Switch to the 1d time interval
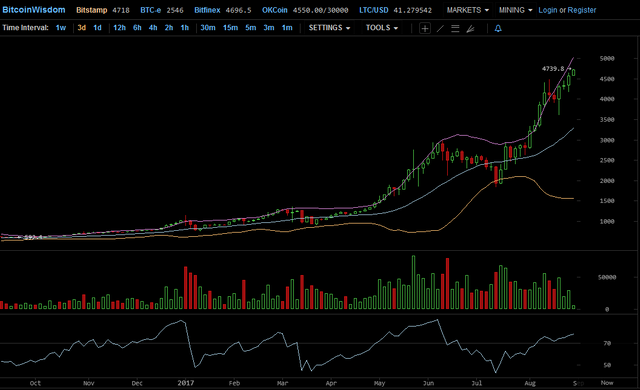 97,28
